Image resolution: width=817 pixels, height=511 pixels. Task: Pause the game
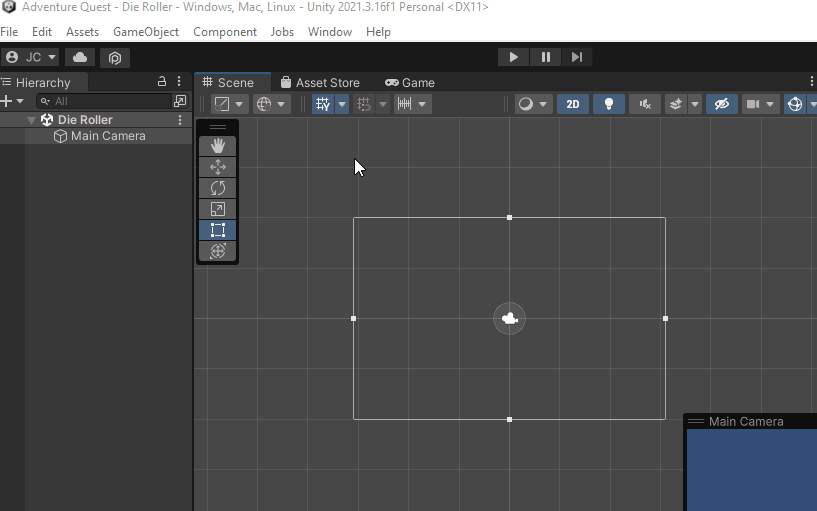pyautogui.click(x=546, y=57)
